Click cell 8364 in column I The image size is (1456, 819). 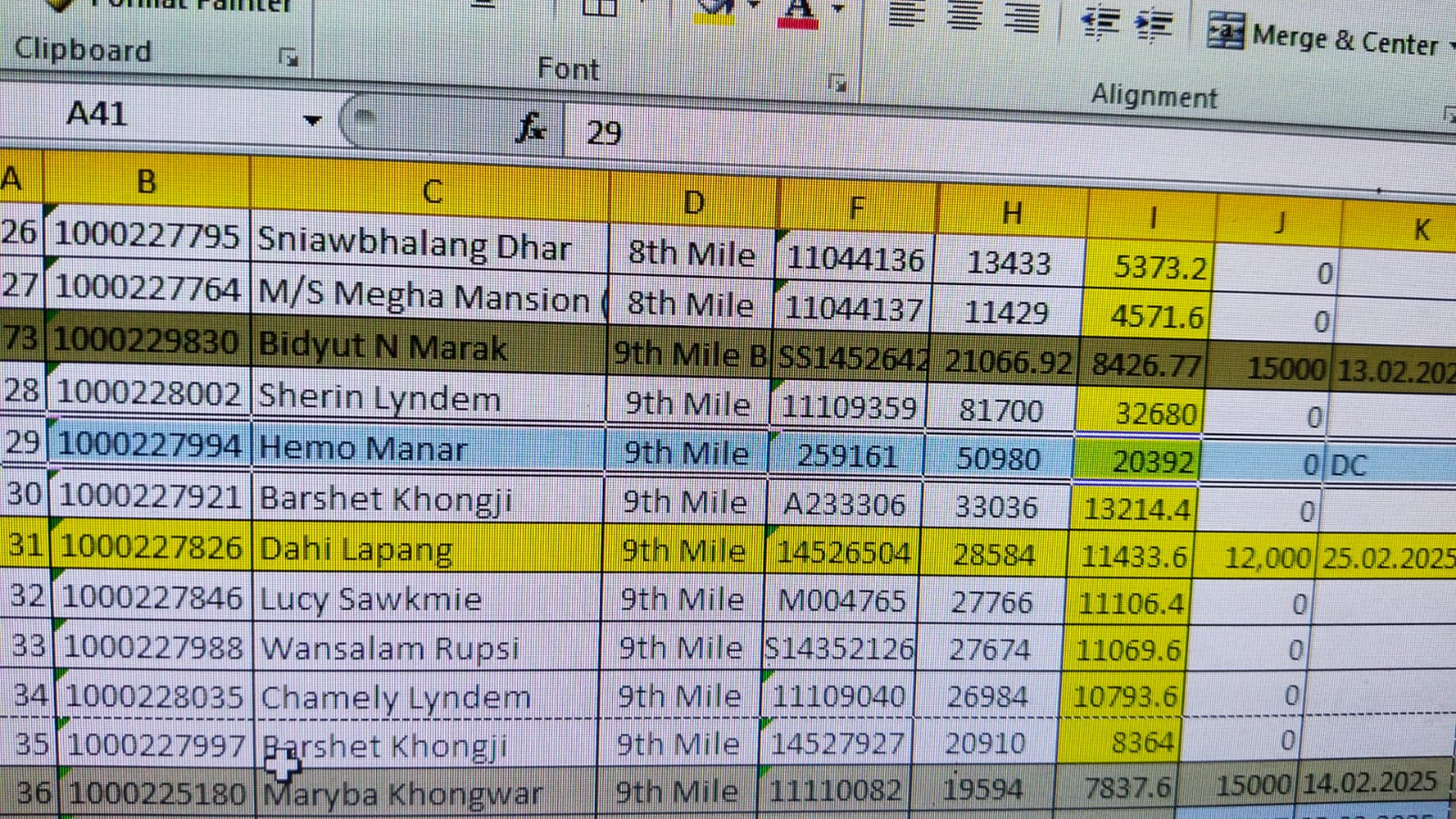1120,742
